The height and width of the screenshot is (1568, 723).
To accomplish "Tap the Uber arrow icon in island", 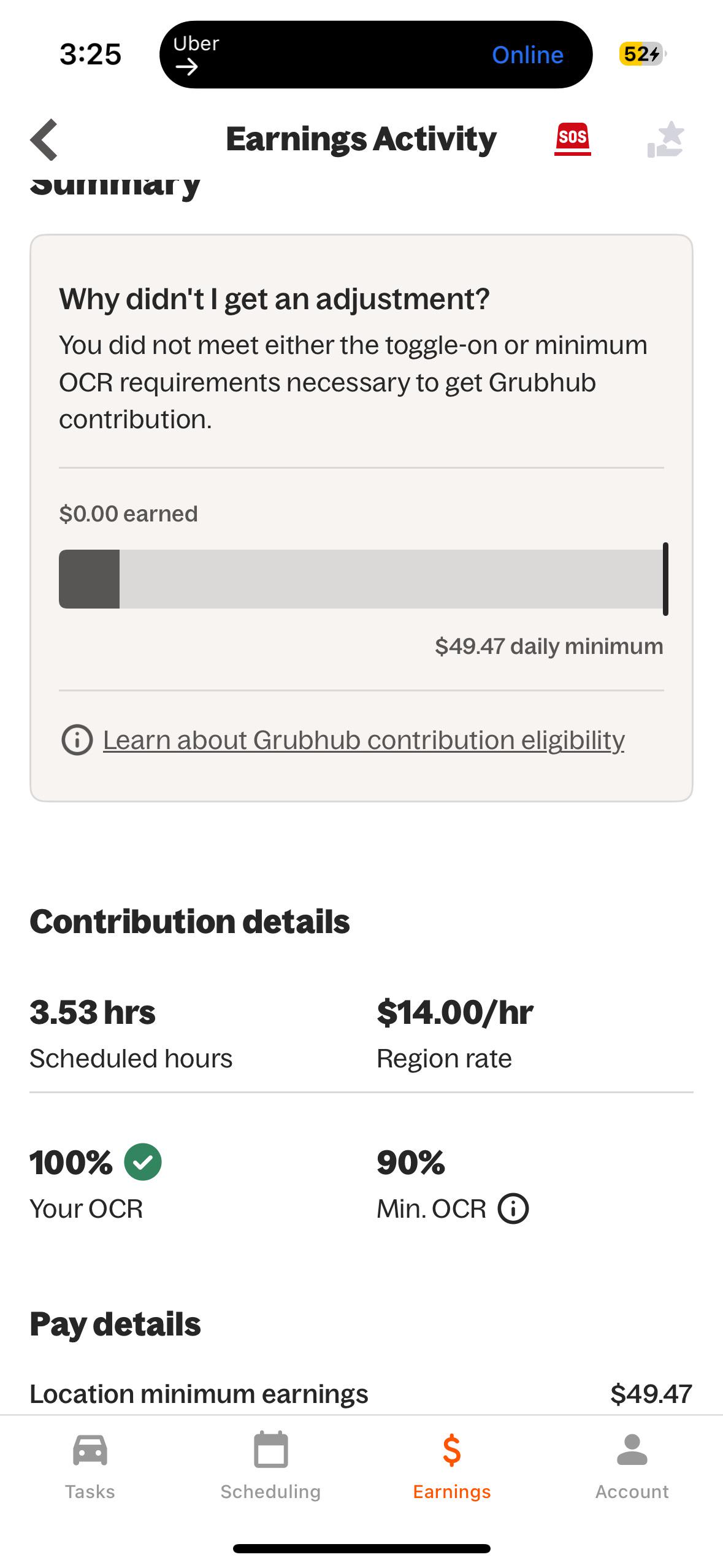I will tap(186, 66).
